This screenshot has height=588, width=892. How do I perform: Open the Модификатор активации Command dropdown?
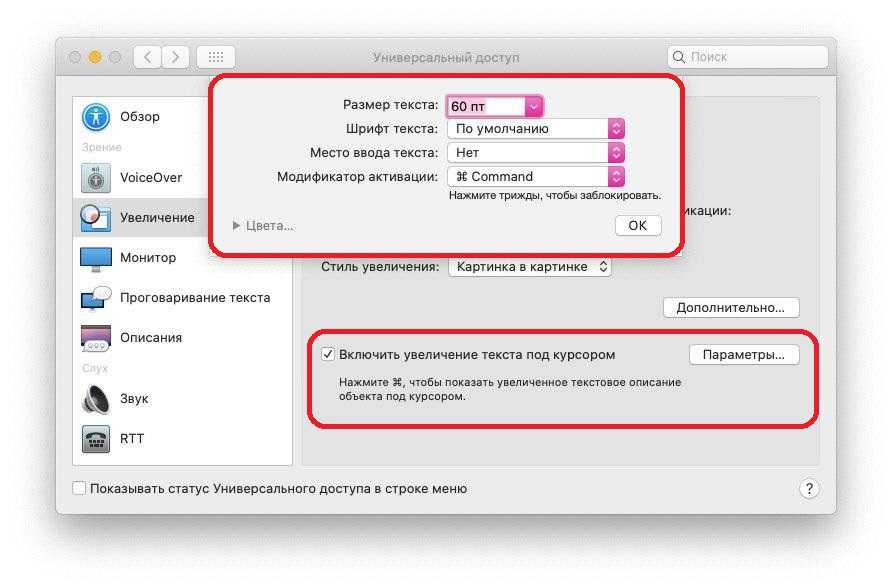536,177
